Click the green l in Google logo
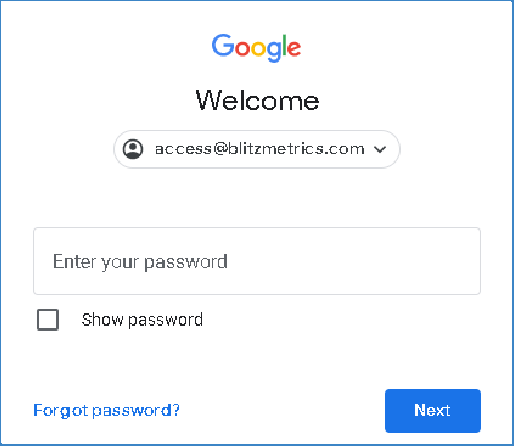This screenshot has width=514, height=446. (284, 45)
